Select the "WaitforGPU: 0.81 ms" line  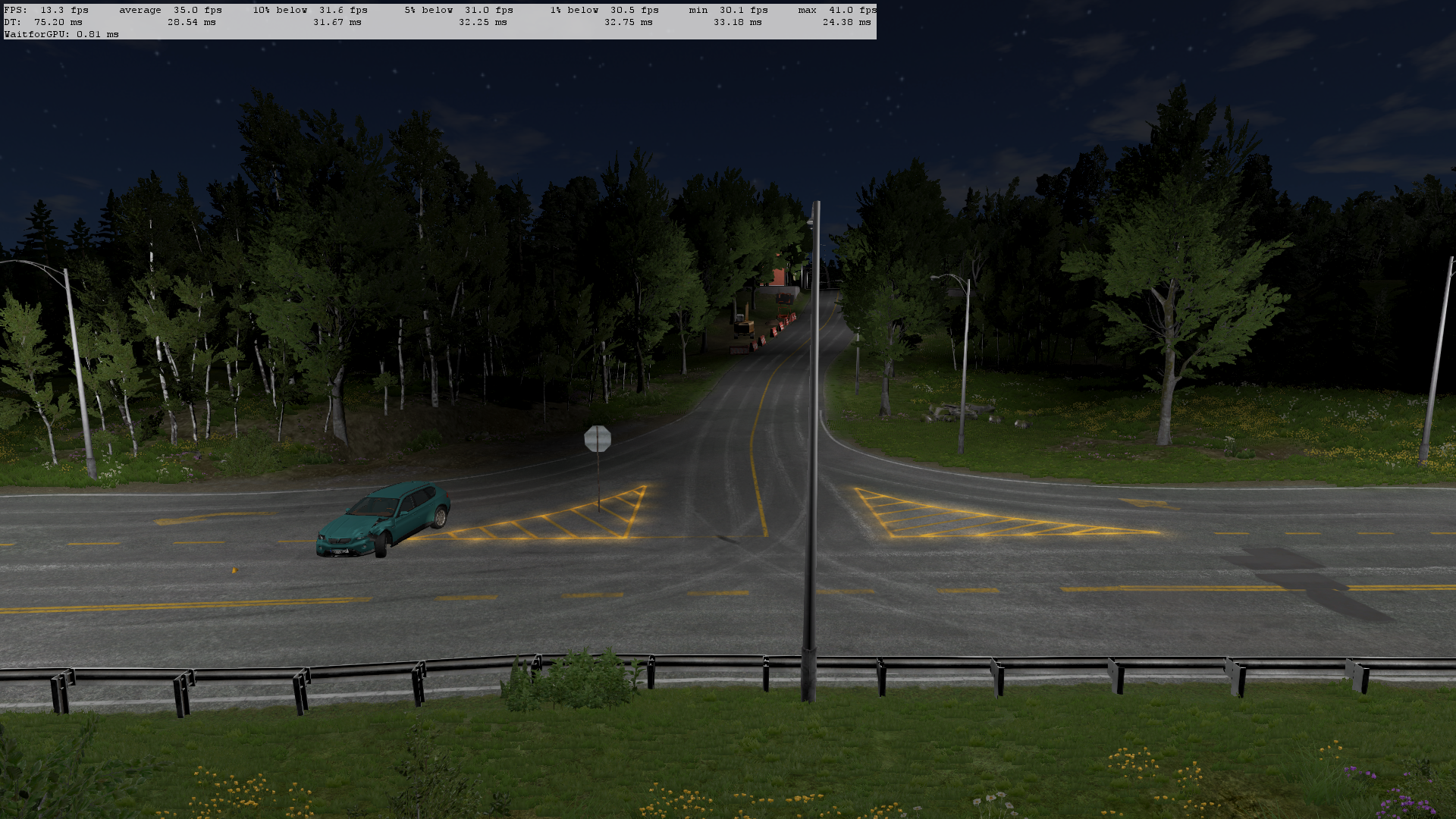61,34
